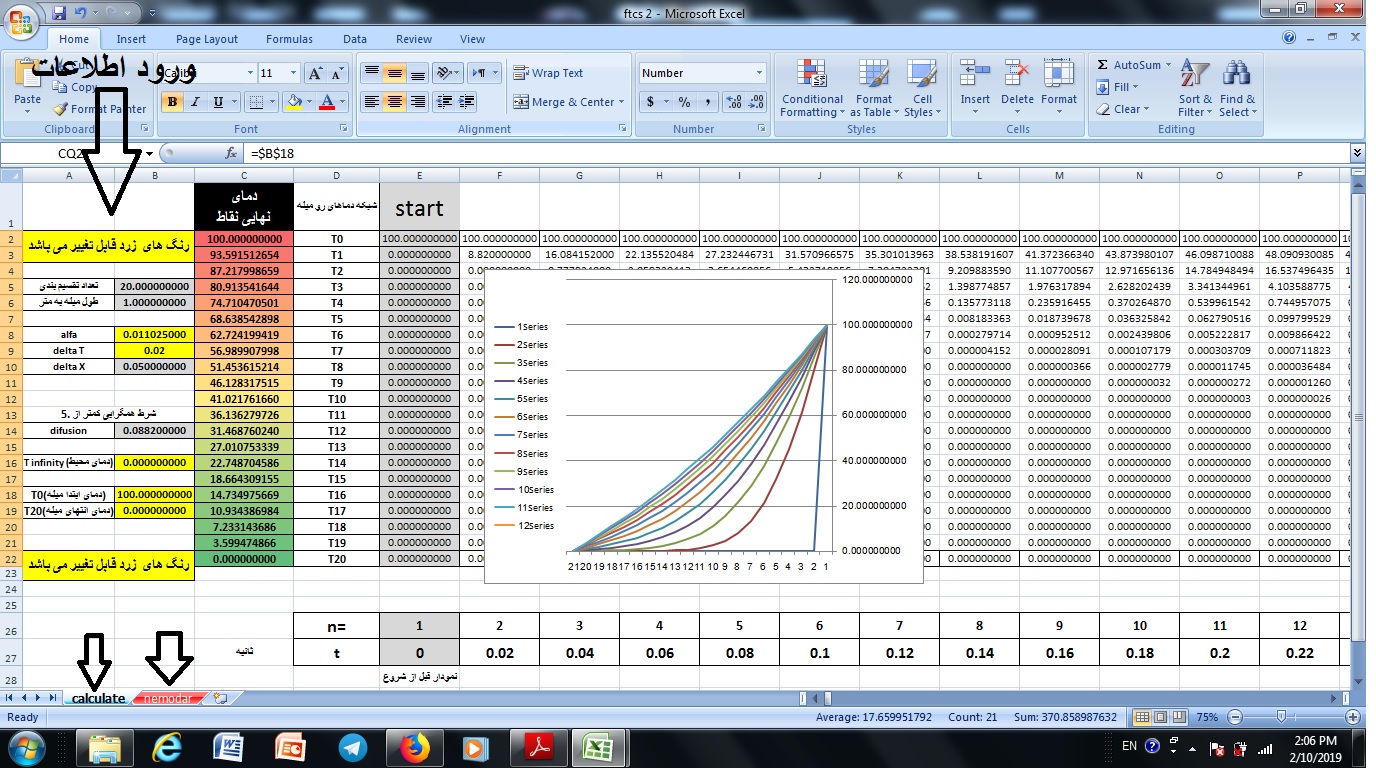This screenshot has height=778, width=1376.
Task: Toggle Bold formatting
Action: tap(172, 102)
